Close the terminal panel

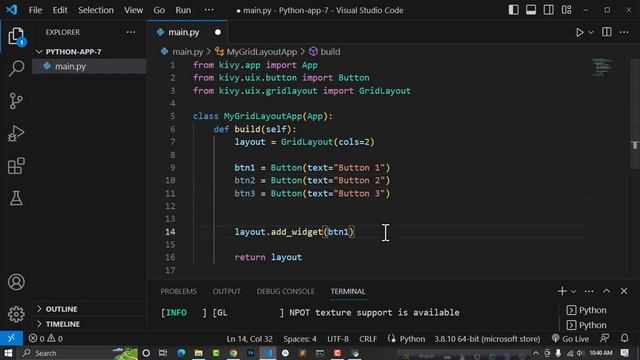(x=624, y=291)
